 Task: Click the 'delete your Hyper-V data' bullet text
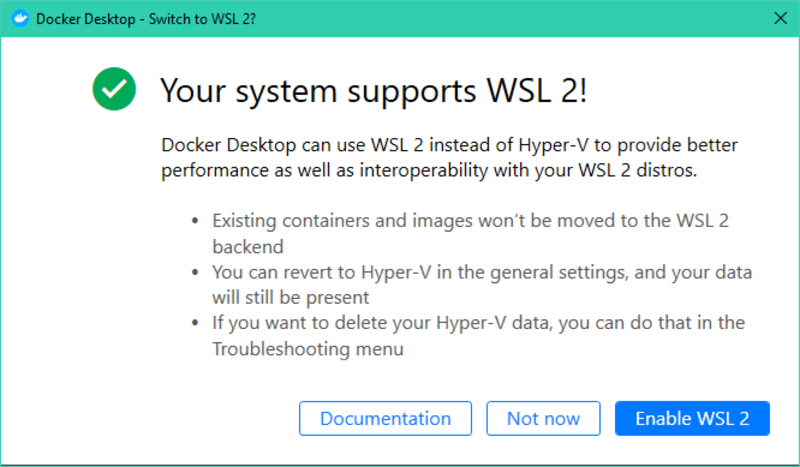(478, 323)
